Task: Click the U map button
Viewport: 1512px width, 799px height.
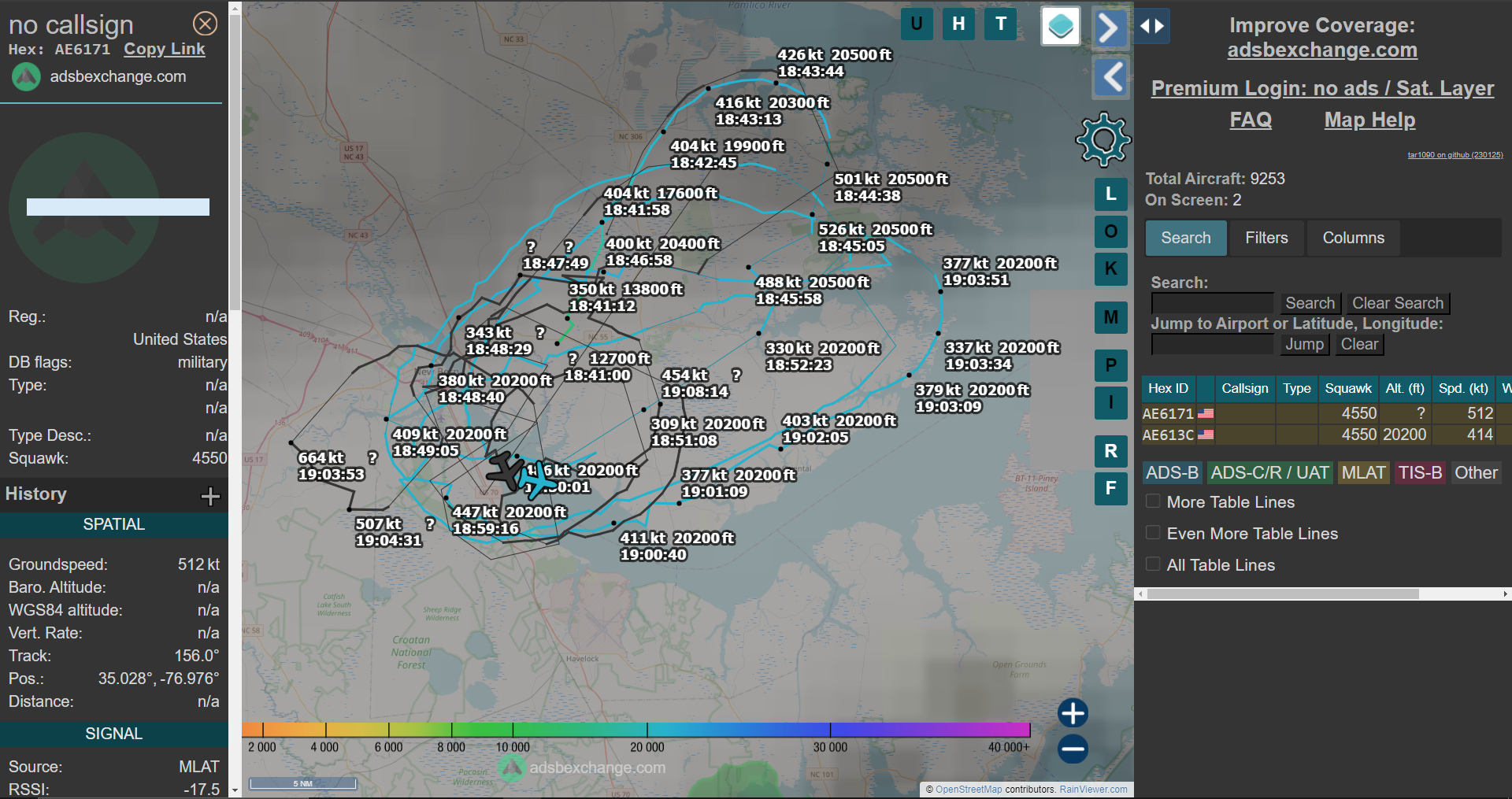Action: [x=917, y=24]
